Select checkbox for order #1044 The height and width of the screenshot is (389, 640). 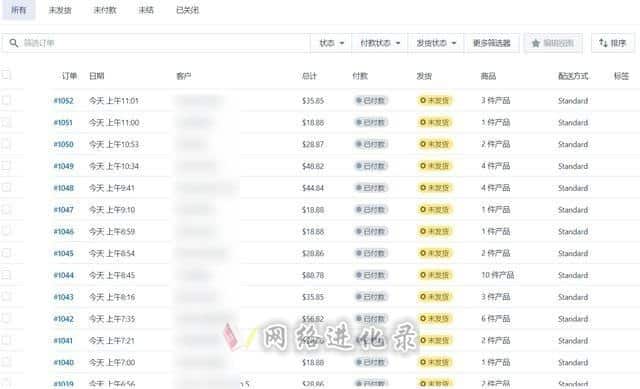coord(6,275)
